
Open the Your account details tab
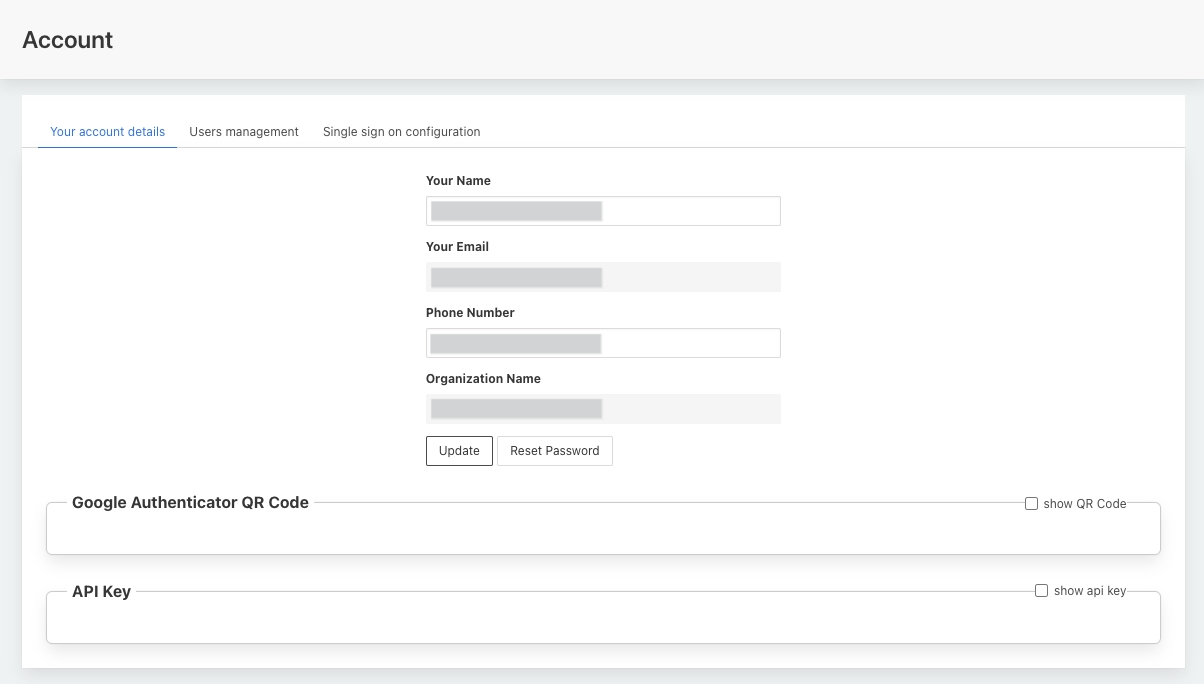[x=107, y=132]
